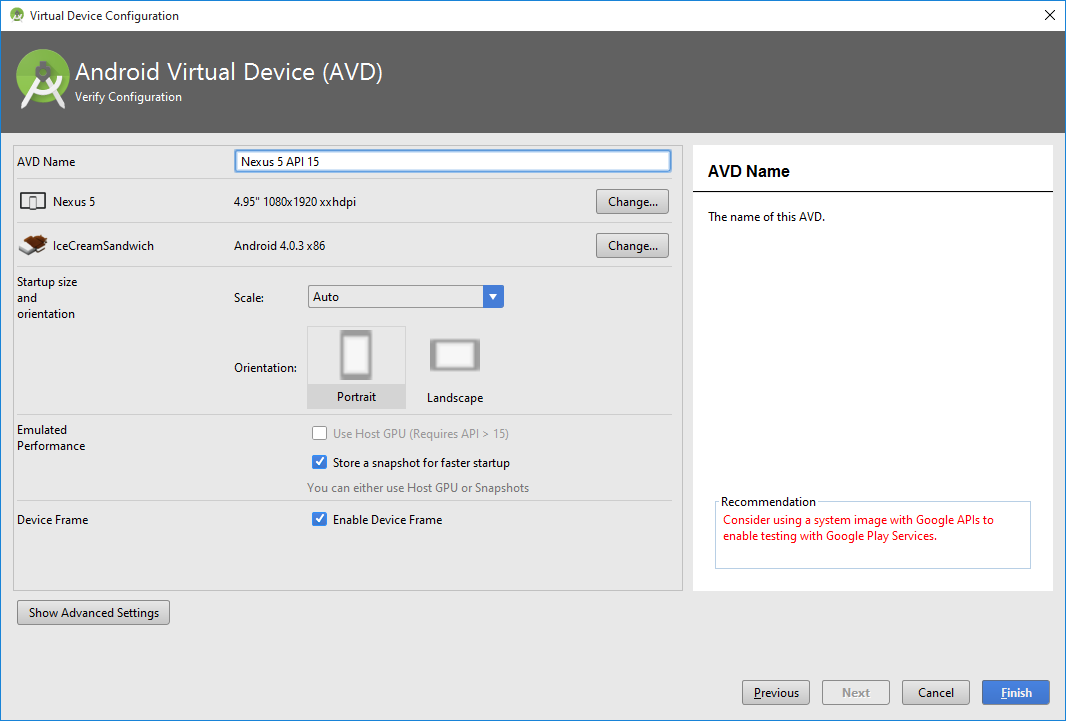Change the Nexus 5 device
The image size is (1066, 721).
(x=632, y=202)
